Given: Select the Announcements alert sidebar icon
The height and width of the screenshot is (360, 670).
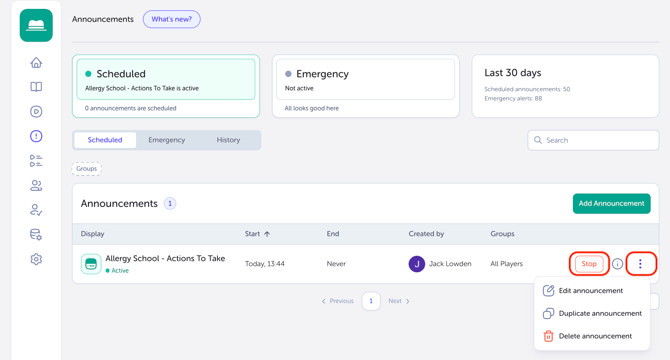Looking at the screenshot, I should pos(36,136).
